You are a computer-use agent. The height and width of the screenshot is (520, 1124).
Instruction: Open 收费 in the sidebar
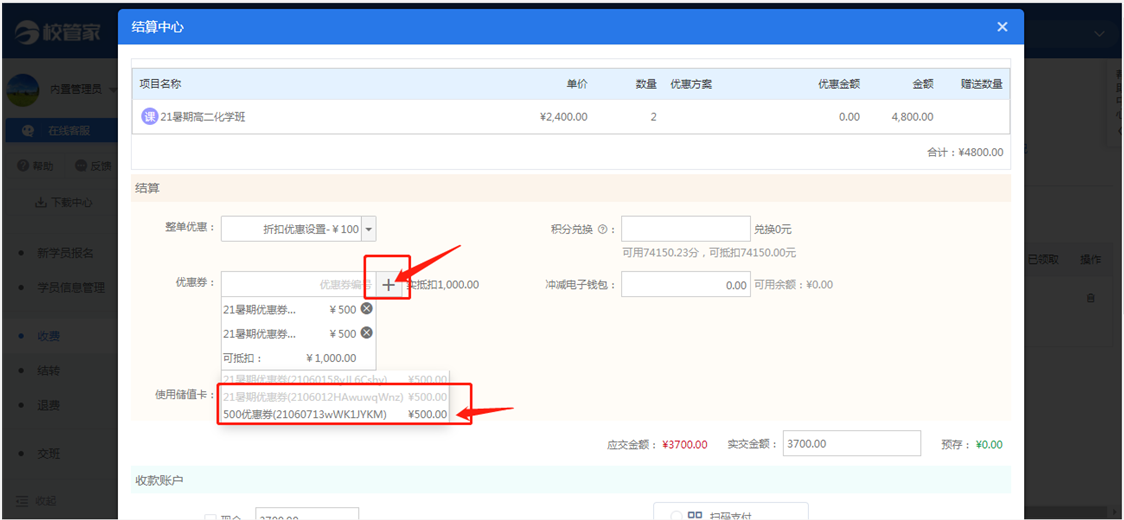49,336
